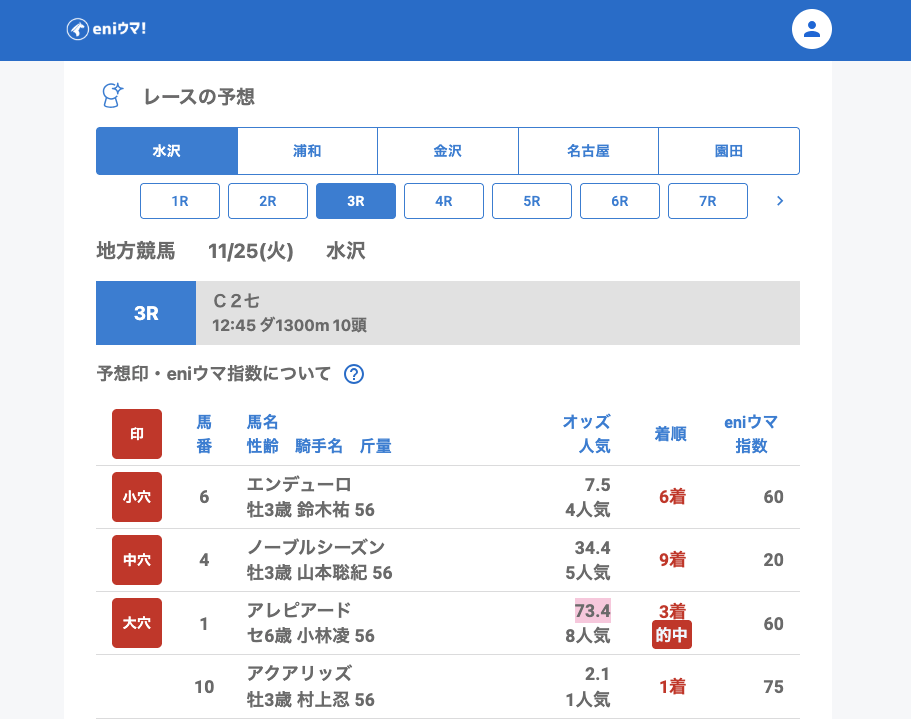The image size is (911, 719).
Task: Click the help question mark icon
Action: [x=354, y=374]
